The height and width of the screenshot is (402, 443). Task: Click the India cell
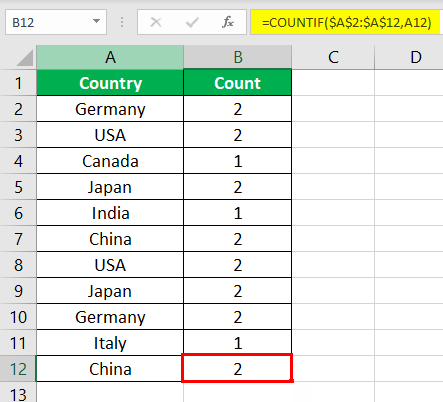110,213
